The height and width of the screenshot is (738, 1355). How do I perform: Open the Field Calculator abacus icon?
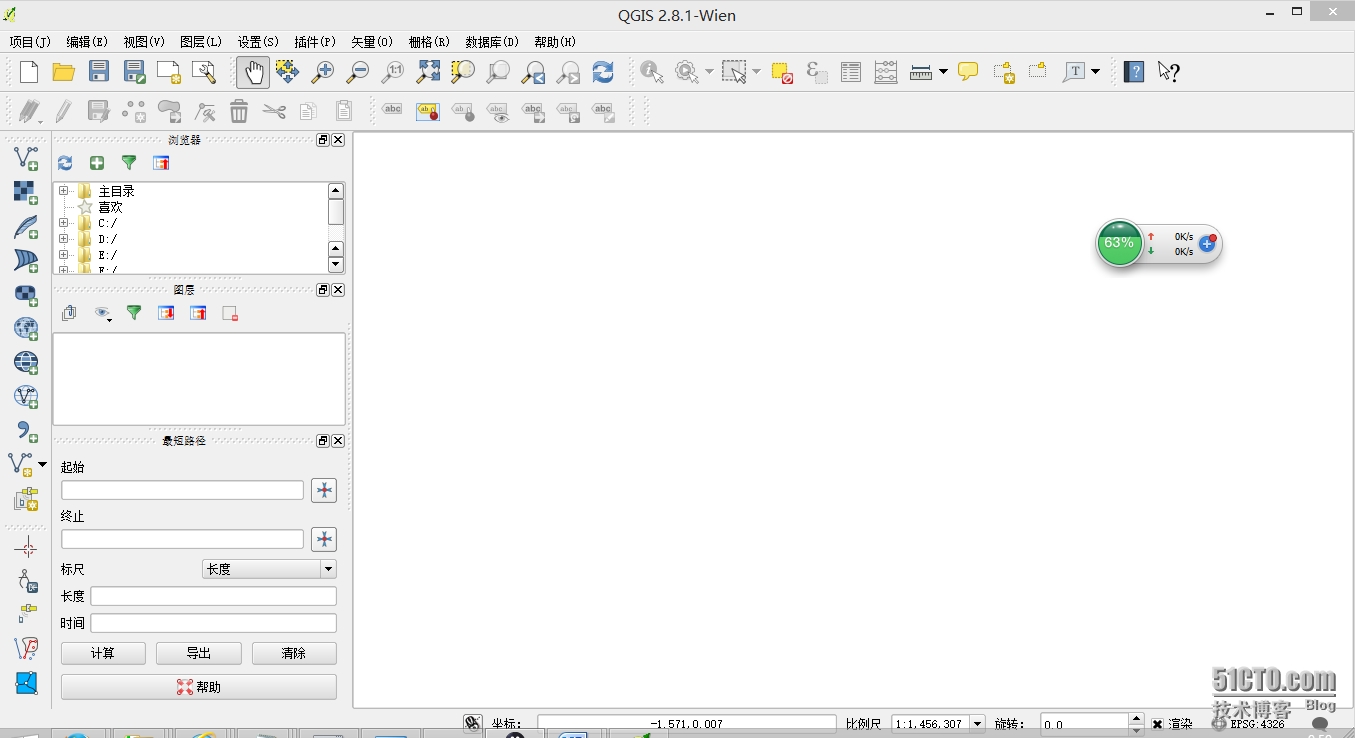[886, 72]
